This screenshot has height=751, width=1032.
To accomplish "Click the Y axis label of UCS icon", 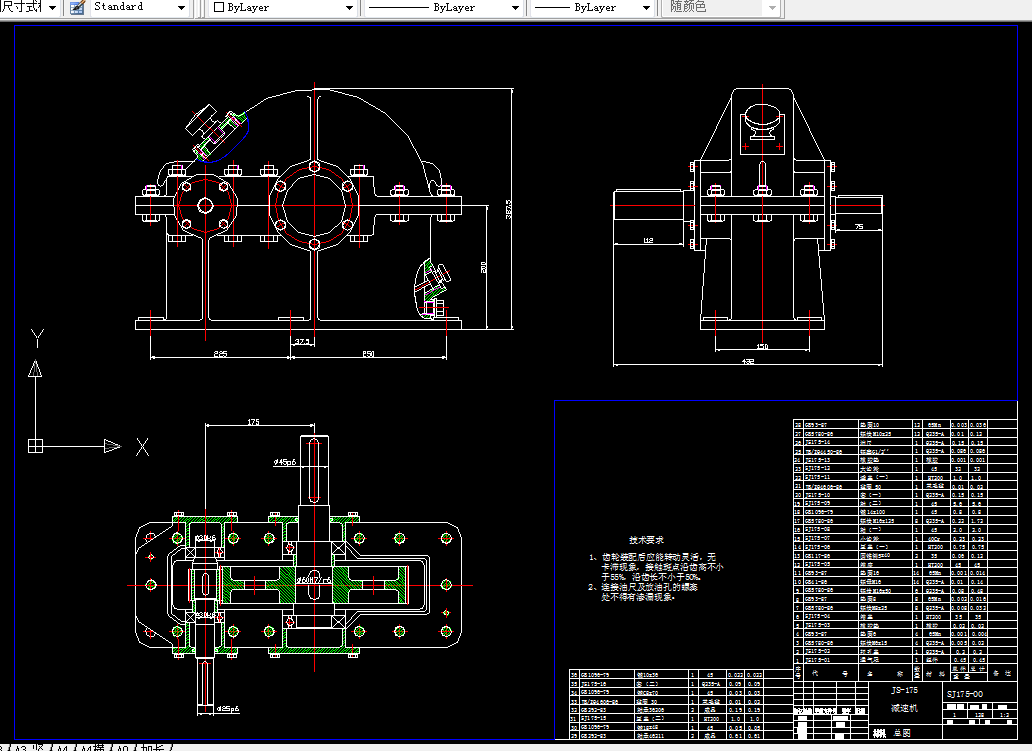I will click(x=38, y=338).
